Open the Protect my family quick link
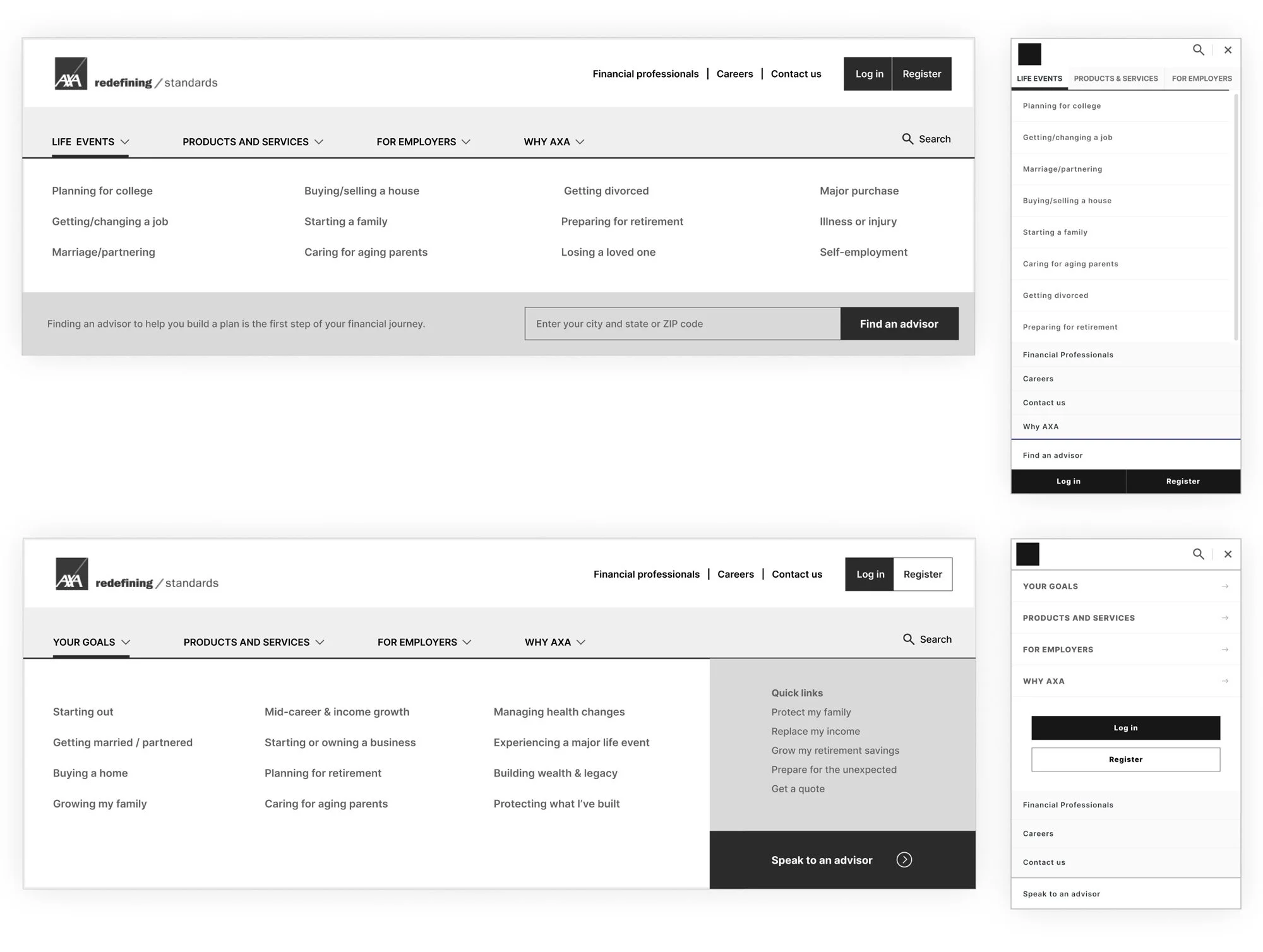 click(811, 711)
